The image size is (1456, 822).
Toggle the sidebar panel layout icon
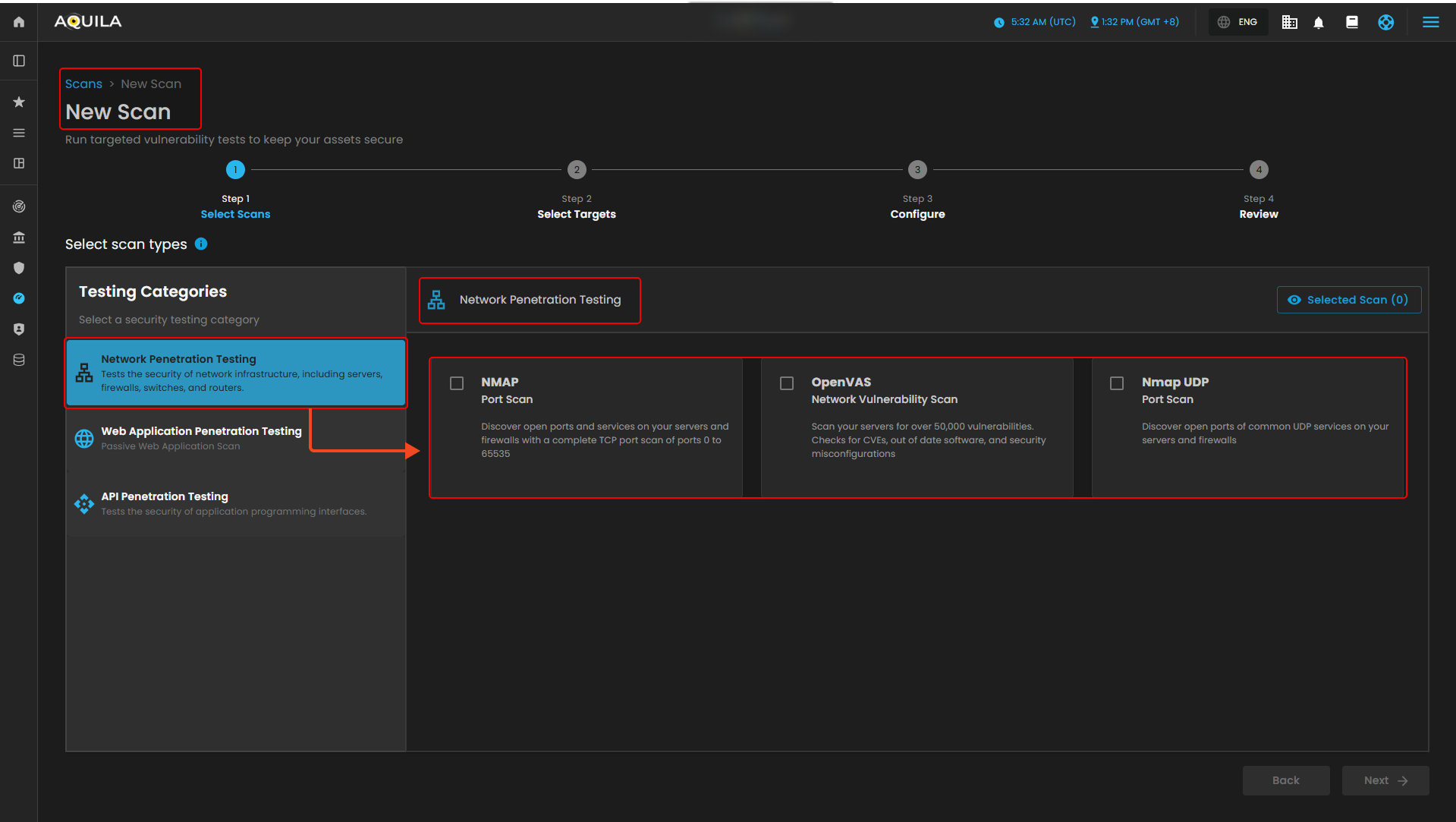[19, 61]
